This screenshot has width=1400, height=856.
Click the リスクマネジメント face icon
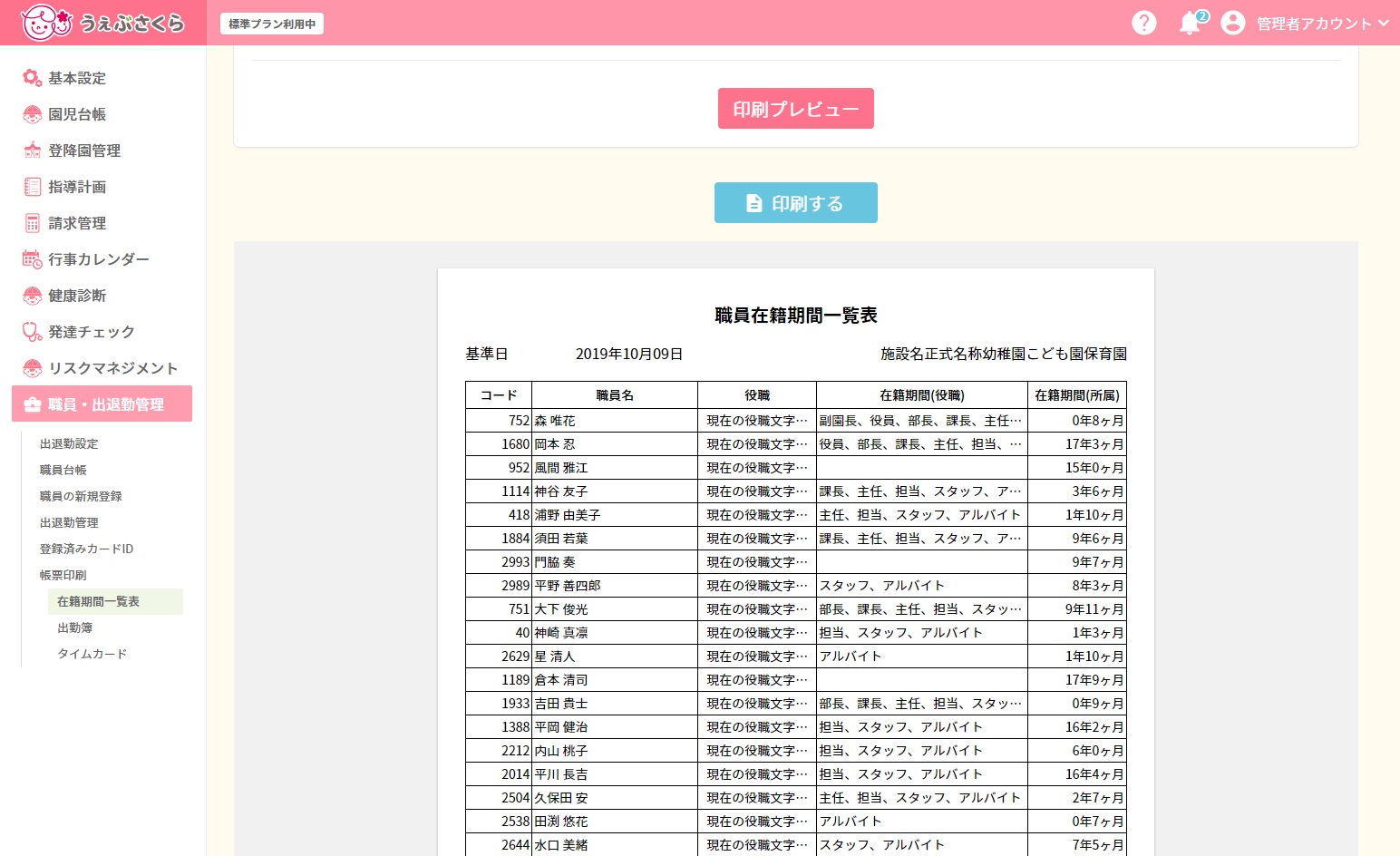tap(33, 368)
